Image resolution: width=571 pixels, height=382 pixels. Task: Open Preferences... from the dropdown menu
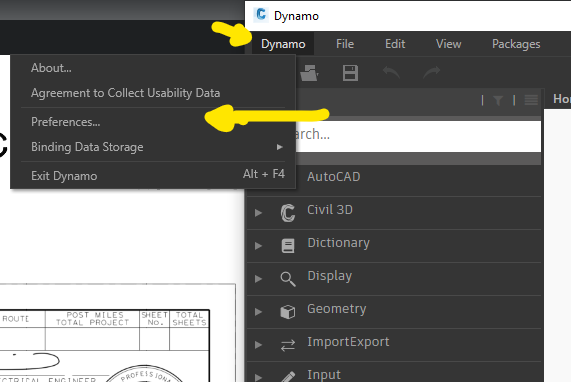tap(153, 122)
